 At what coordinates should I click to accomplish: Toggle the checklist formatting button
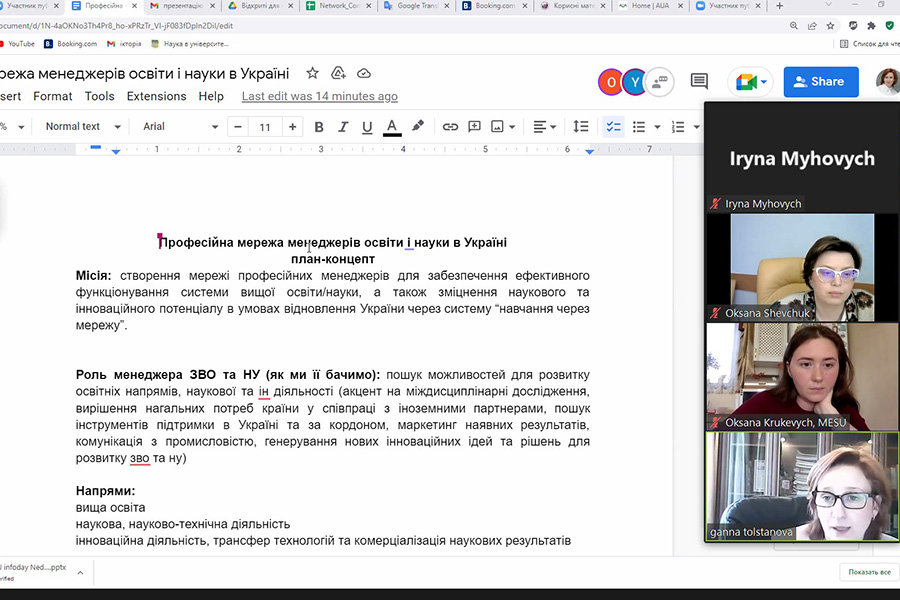[x=614, y=127]
